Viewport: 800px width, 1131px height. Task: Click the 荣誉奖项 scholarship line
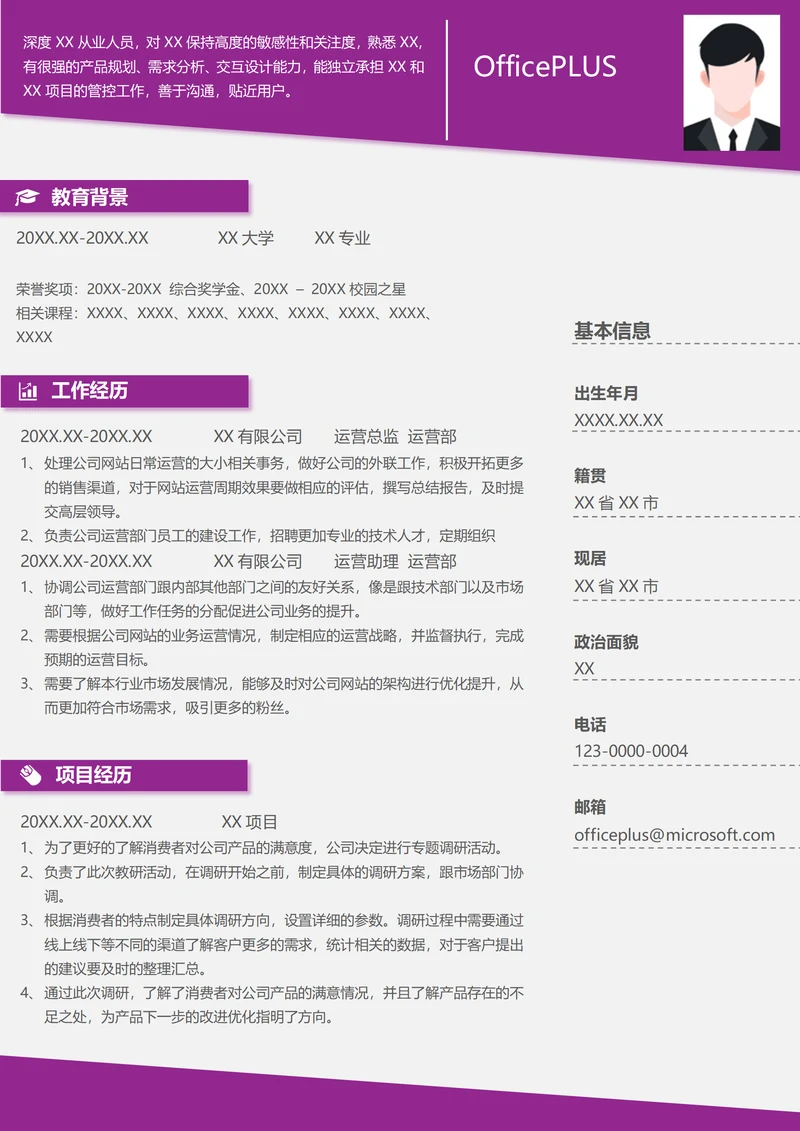(211, 290)
